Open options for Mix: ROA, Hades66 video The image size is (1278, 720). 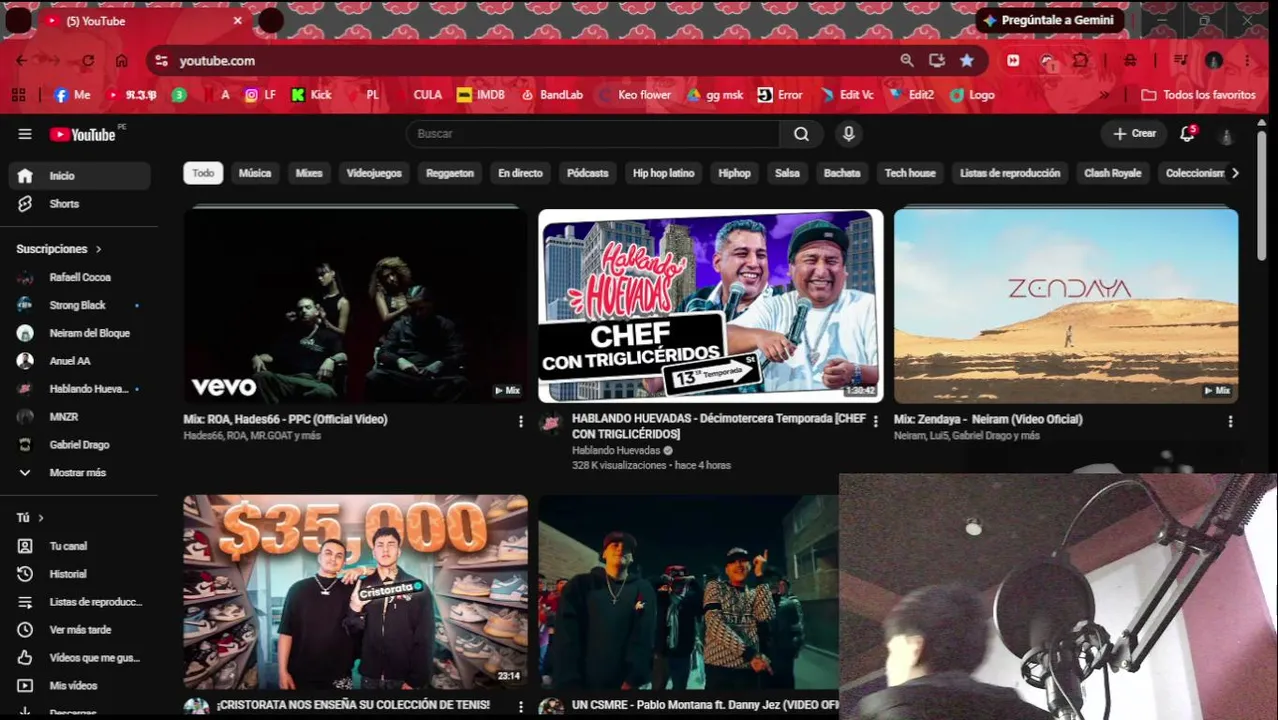coord(520,422)
